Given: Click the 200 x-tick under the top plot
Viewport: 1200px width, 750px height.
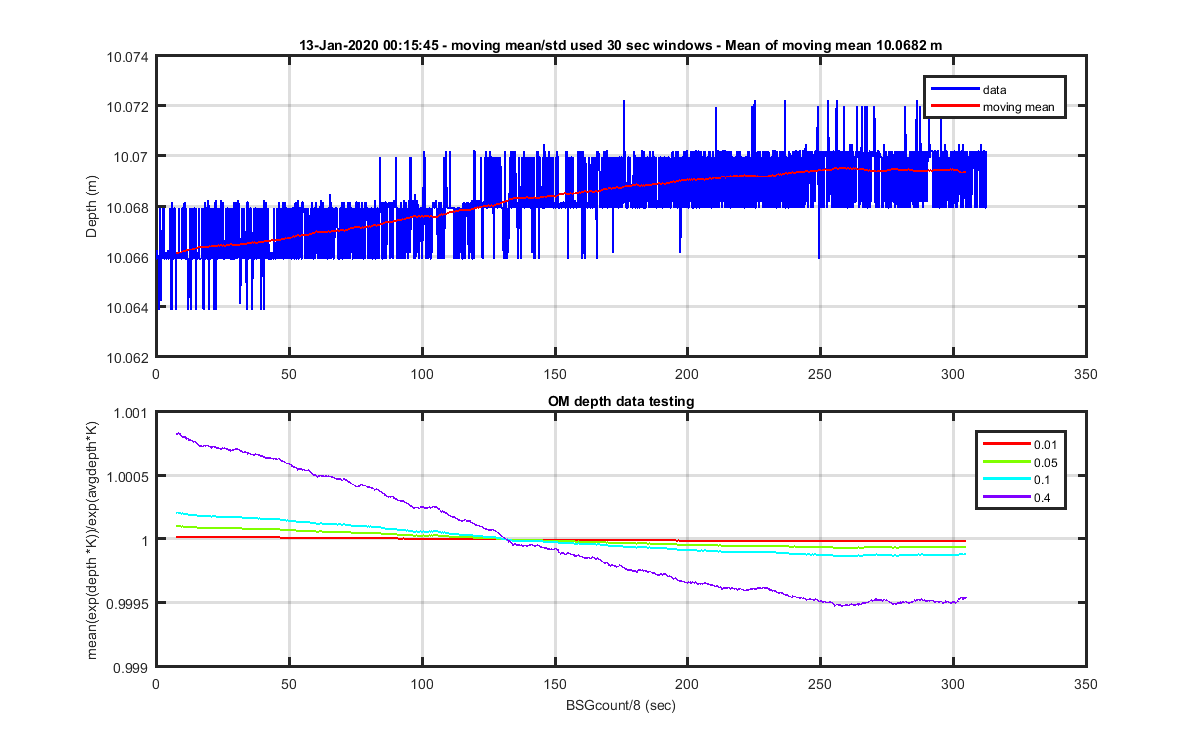Looking at the screenshot, I should click(x=687, y=374).
